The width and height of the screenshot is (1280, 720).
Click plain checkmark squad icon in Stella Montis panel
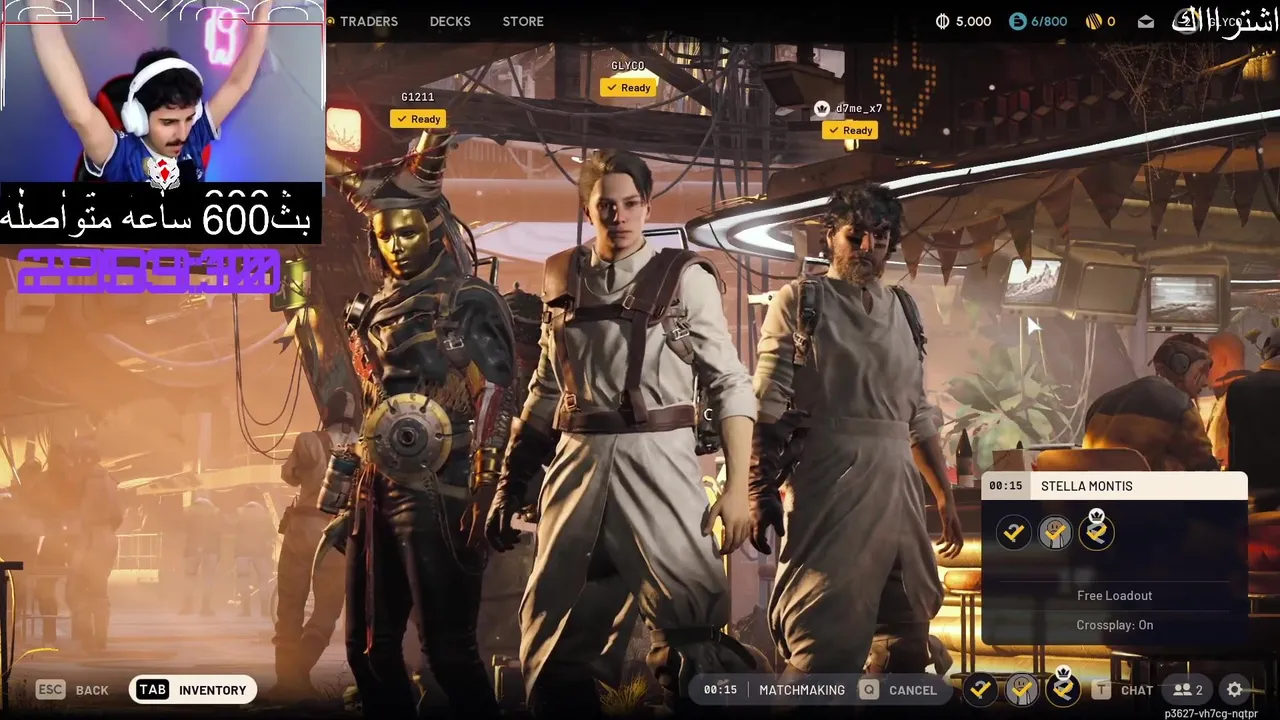(x=1014, y=533)
